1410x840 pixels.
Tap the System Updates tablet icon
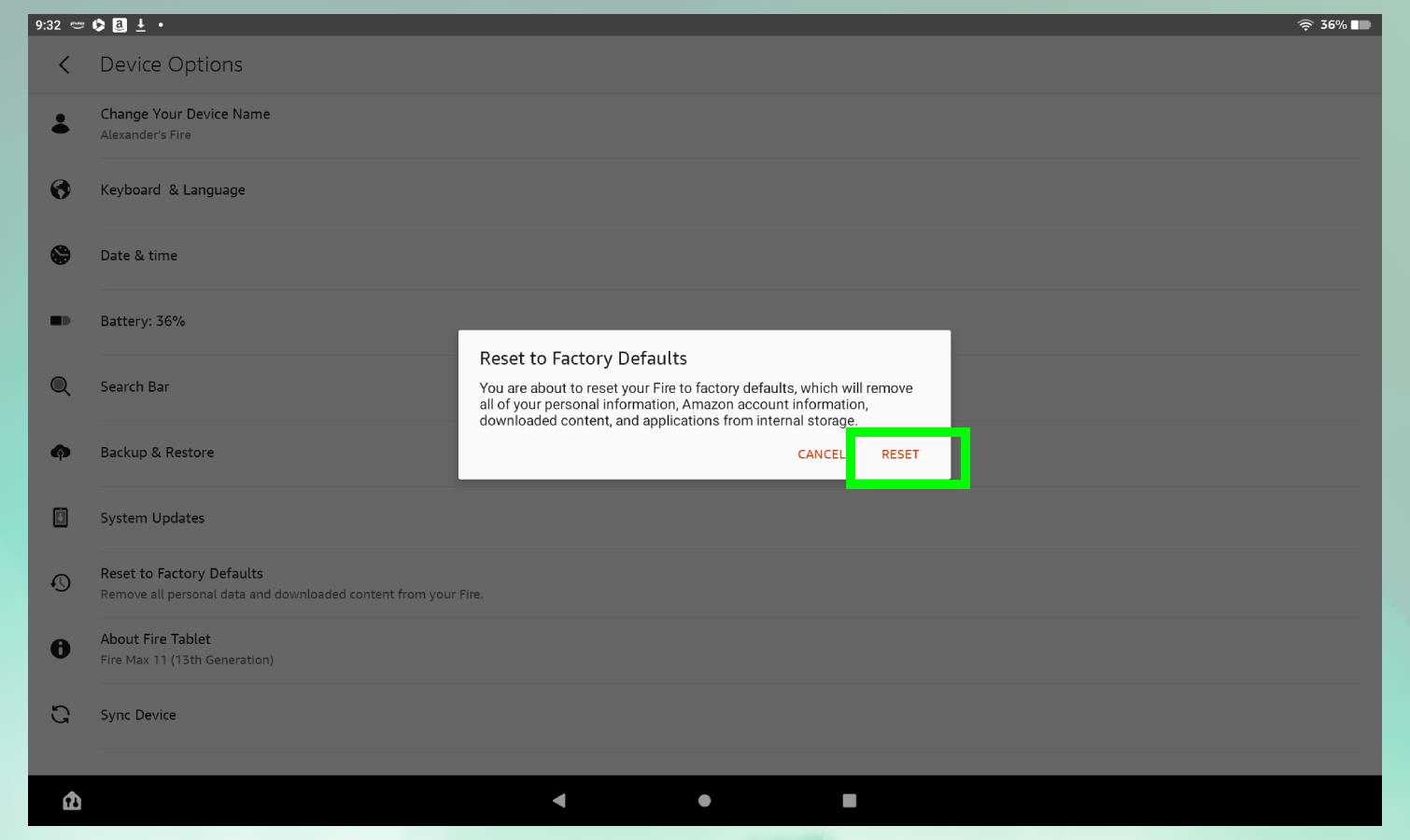(61, 517)
